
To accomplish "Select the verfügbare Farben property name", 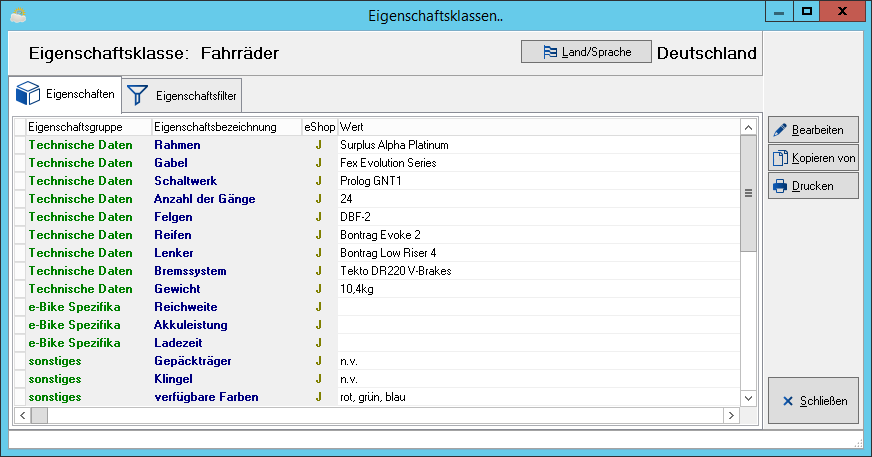I will pos(206,397).
